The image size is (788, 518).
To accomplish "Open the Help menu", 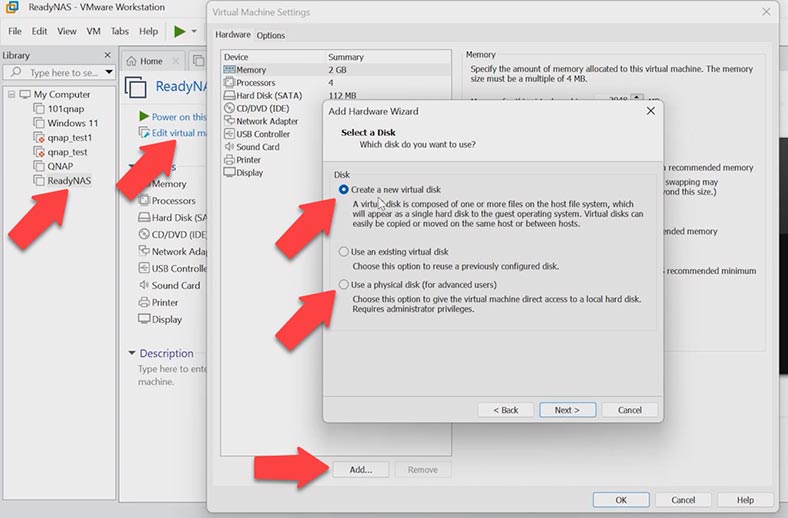I will (148, 31).
